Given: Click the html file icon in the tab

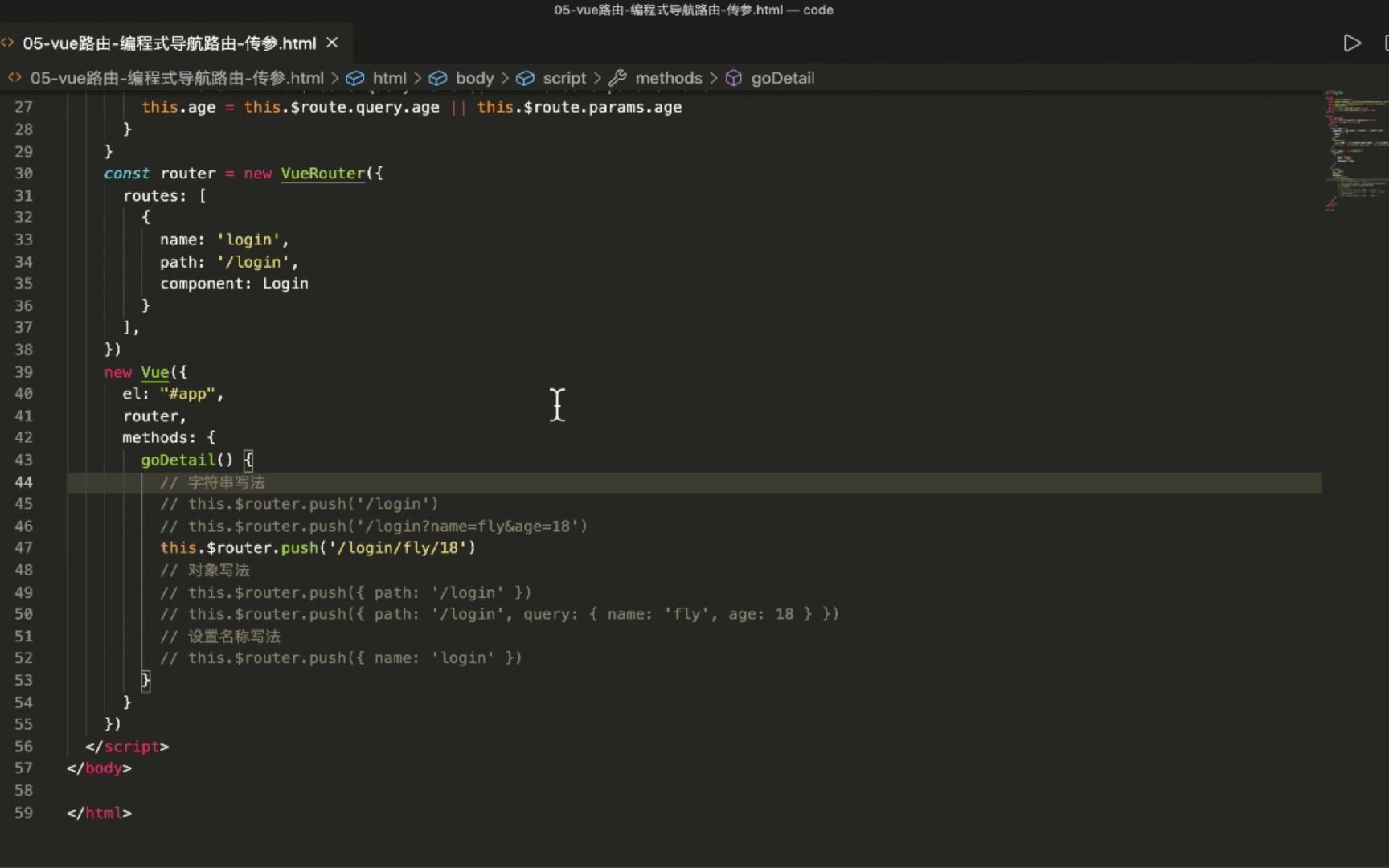Looking at the screenshot, I should coord(8,43).
